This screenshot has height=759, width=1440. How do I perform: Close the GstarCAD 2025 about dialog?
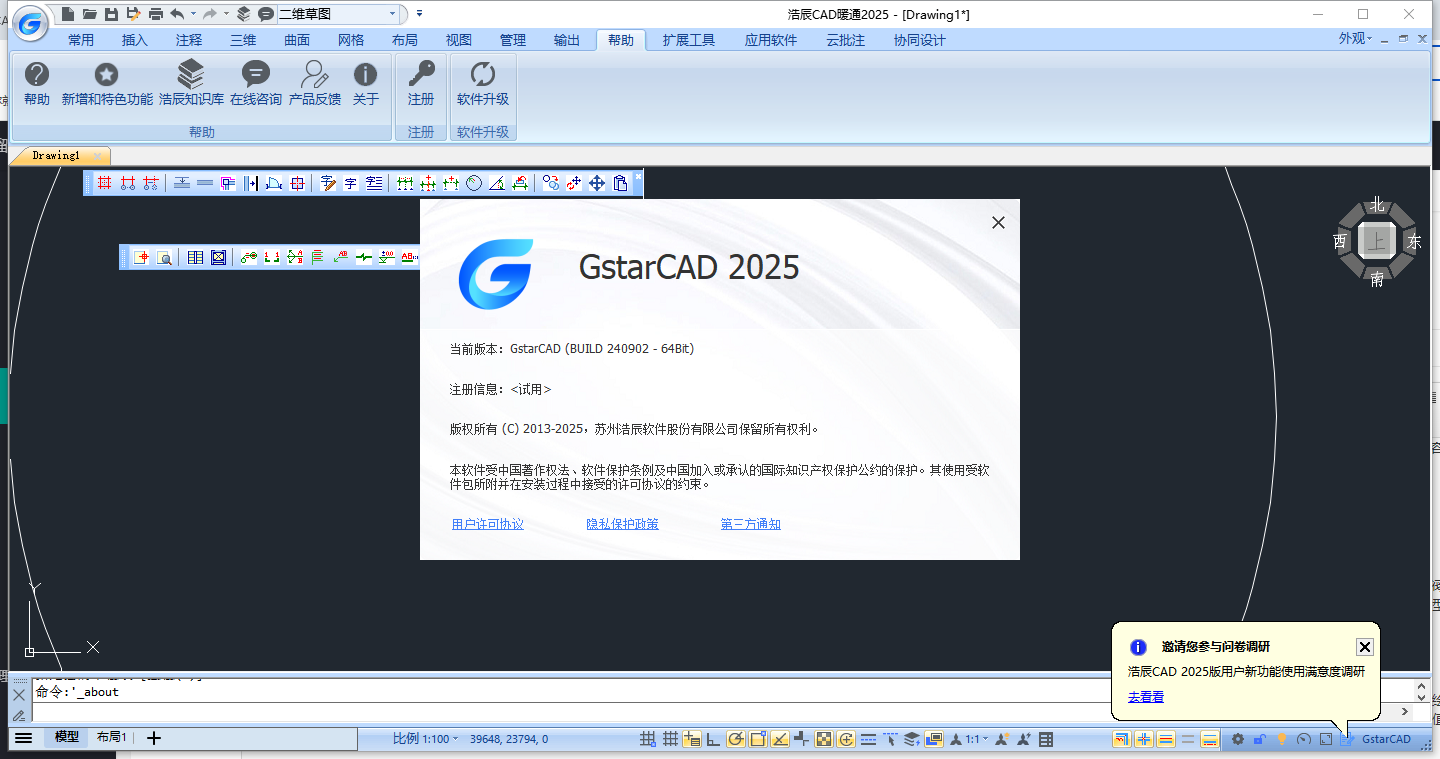pyautogui.click(x=998, y=223)
